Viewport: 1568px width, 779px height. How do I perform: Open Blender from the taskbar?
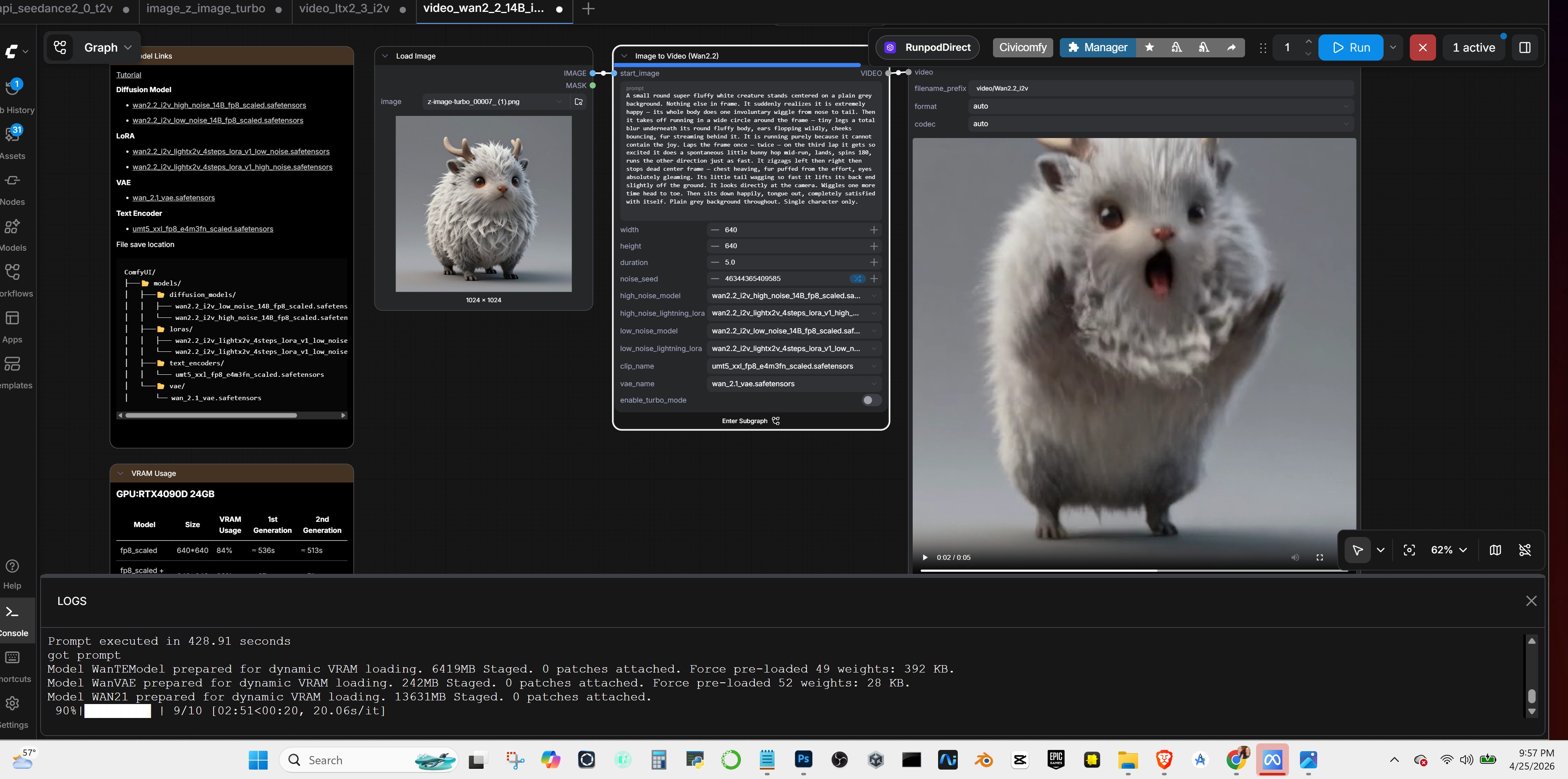tap(984, 759)
